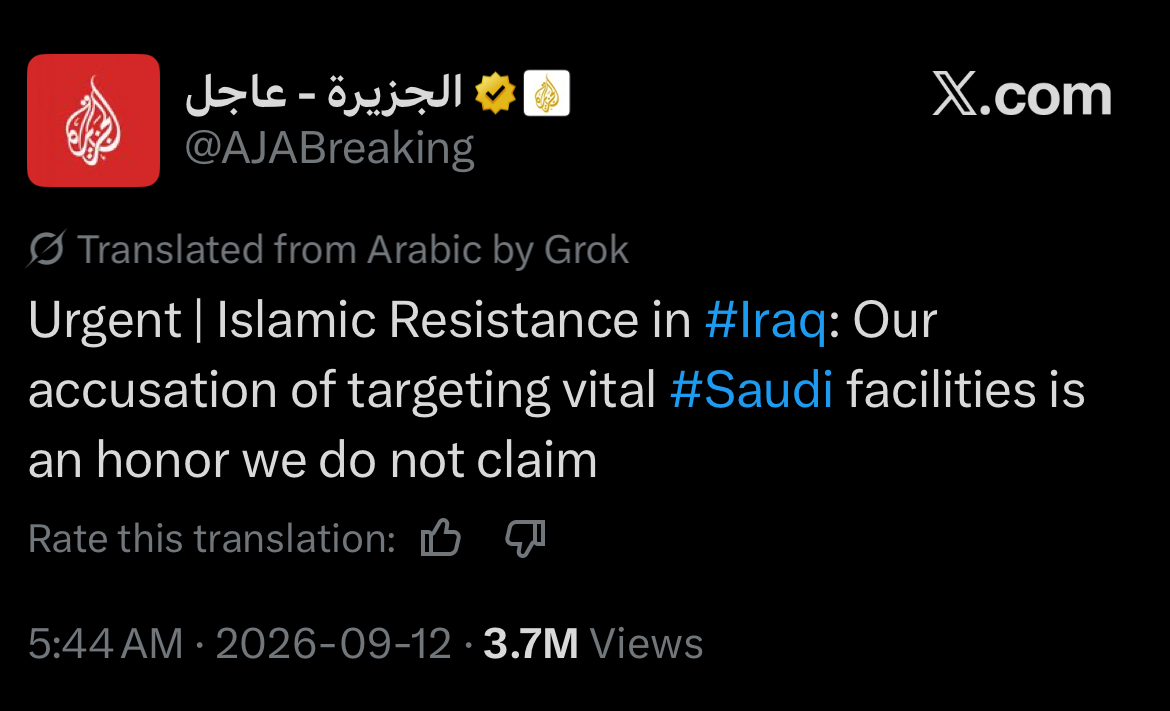The height and width of the screenshot is (711, 1170).
Task: Click the Views label text
Action: pos(646,643)
